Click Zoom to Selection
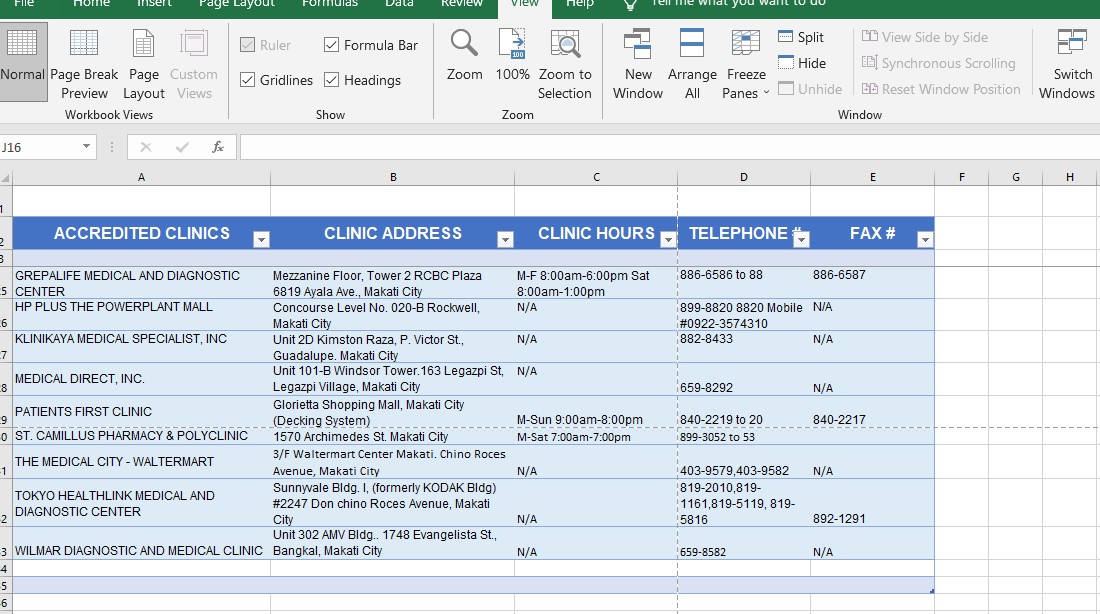Image resolution: width=1100 pixels, height=614 pixels. (565, 64)
